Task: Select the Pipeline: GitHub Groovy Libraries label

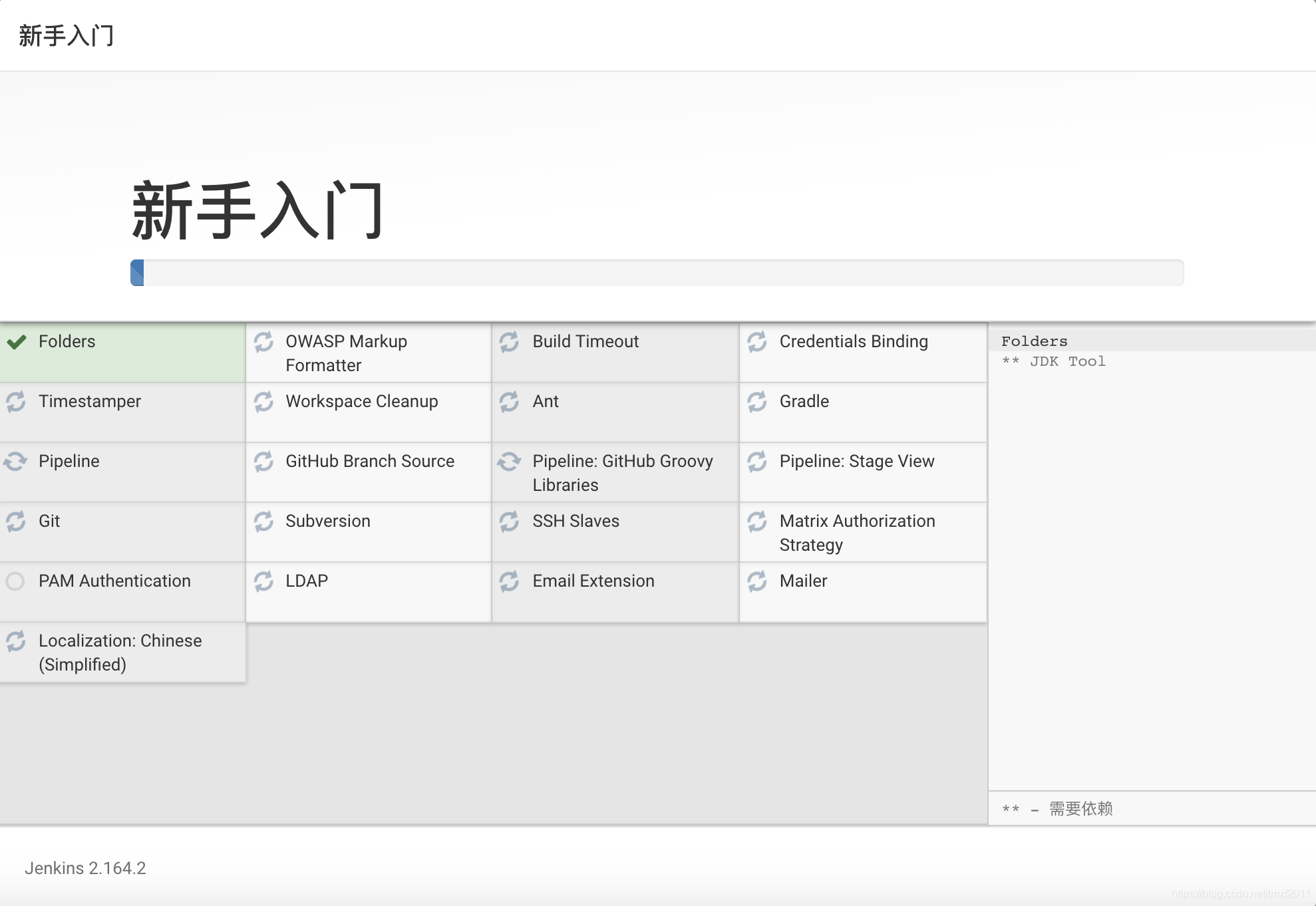Action: point(623,473)
